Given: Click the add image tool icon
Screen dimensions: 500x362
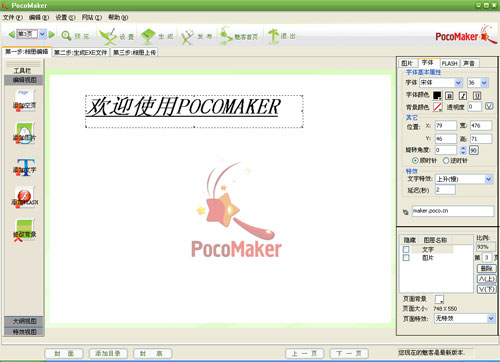Looking at the screenshot, I should coord(25,133).
